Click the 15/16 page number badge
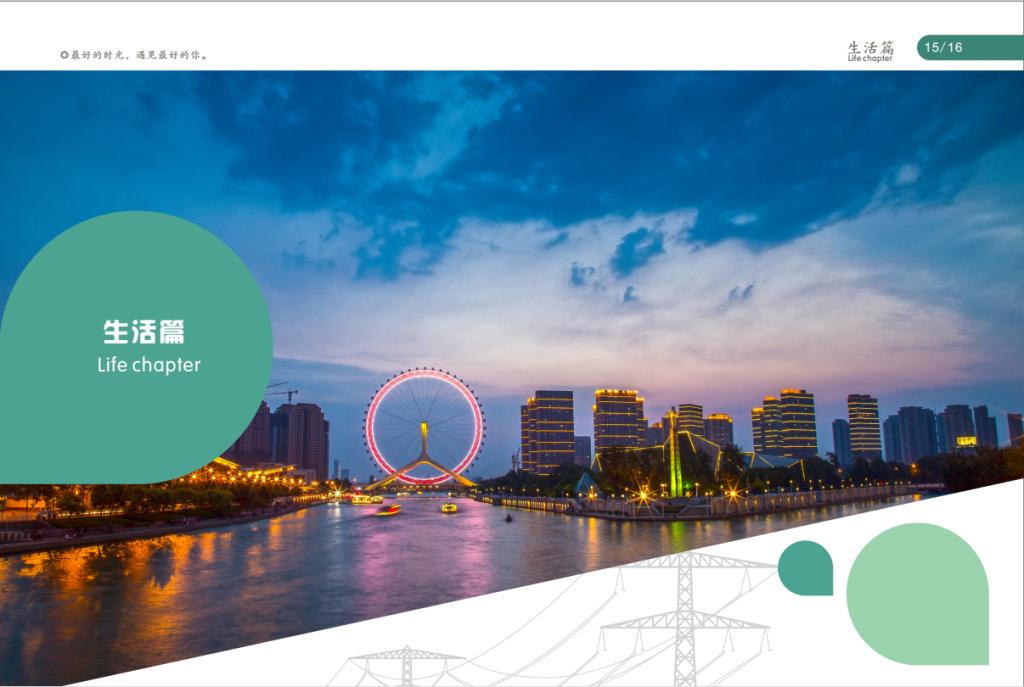The width and height of the screenshot is (1024, 687). [x=970, y=47]
